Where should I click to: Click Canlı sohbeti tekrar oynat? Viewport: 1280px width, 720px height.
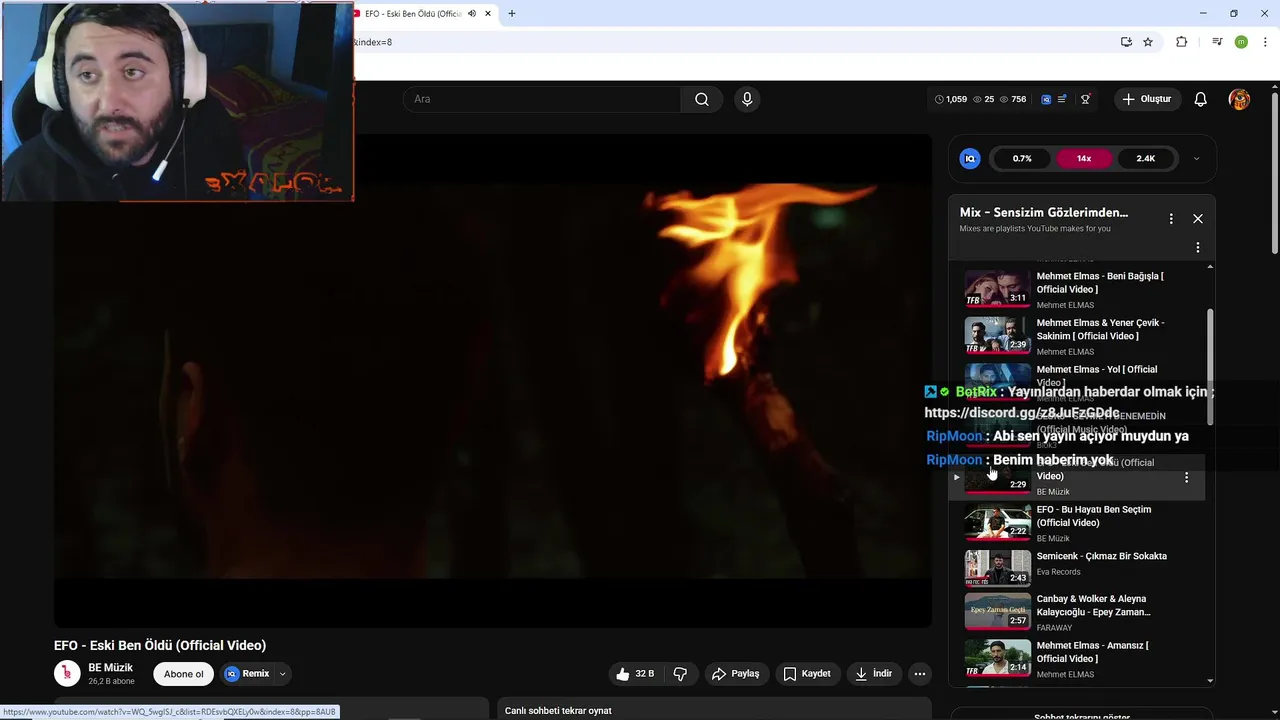point(558,711)
